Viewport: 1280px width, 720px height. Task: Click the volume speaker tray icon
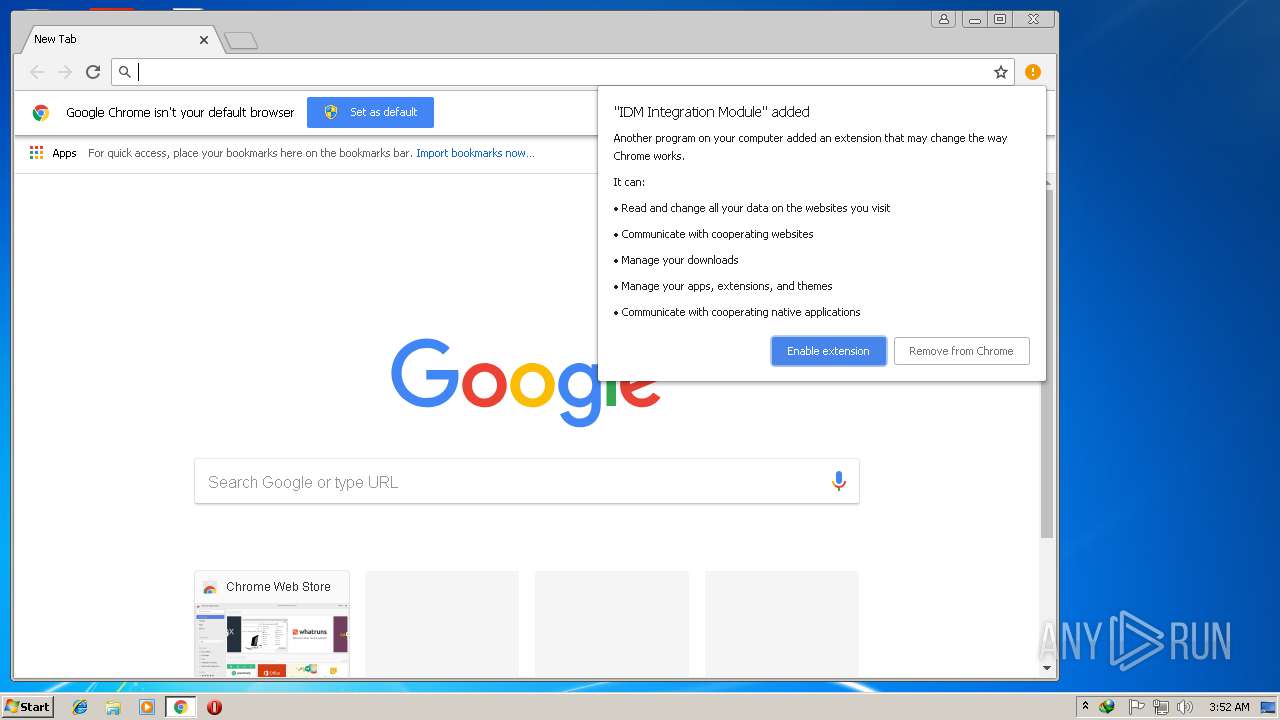(1185, 707)
